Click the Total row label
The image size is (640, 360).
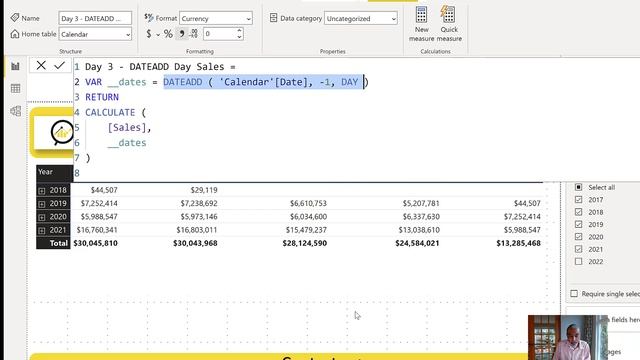(59, 243)
